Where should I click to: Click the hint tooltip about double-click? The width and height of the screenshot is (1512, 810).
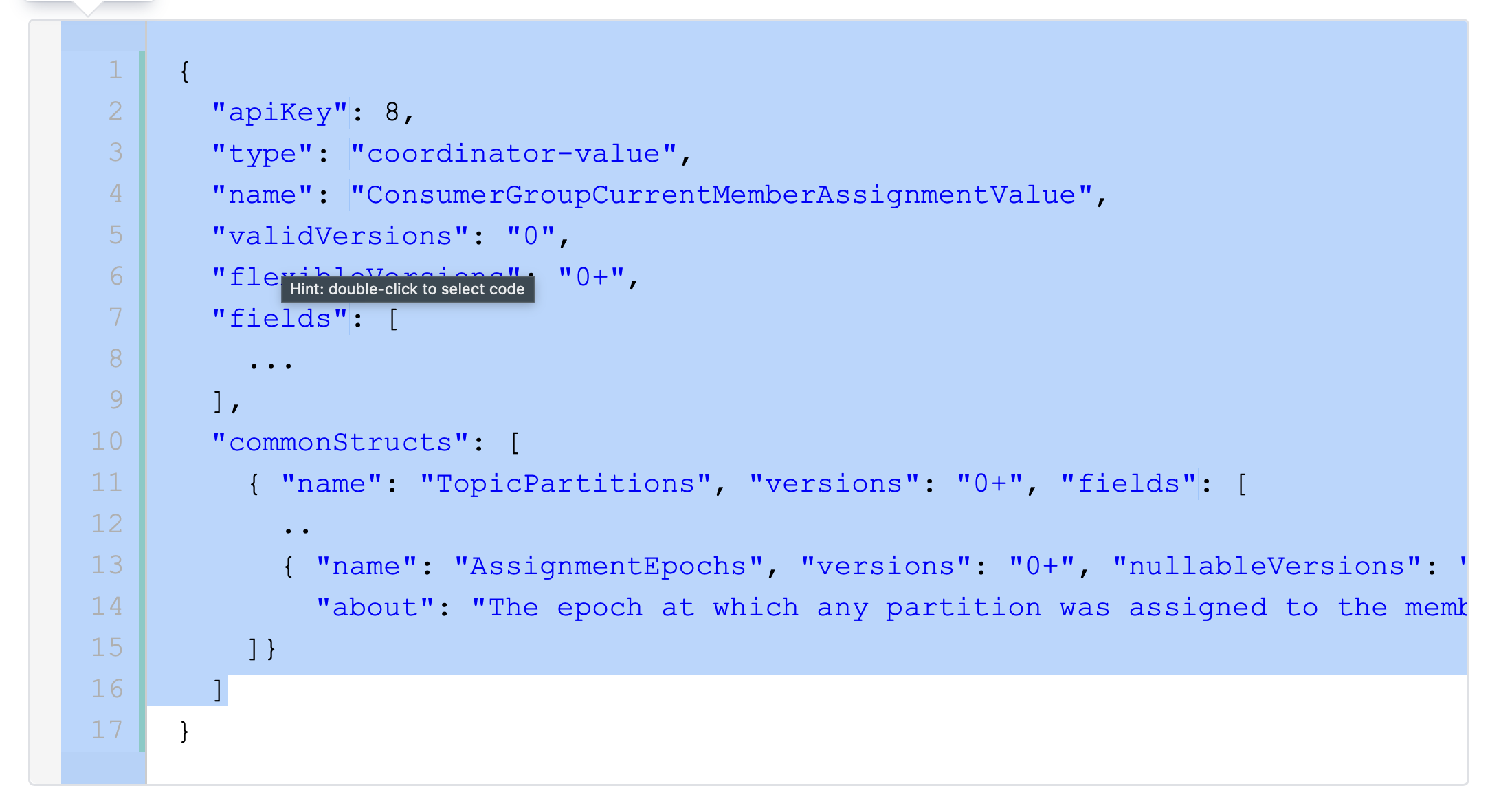click(408, 289)
